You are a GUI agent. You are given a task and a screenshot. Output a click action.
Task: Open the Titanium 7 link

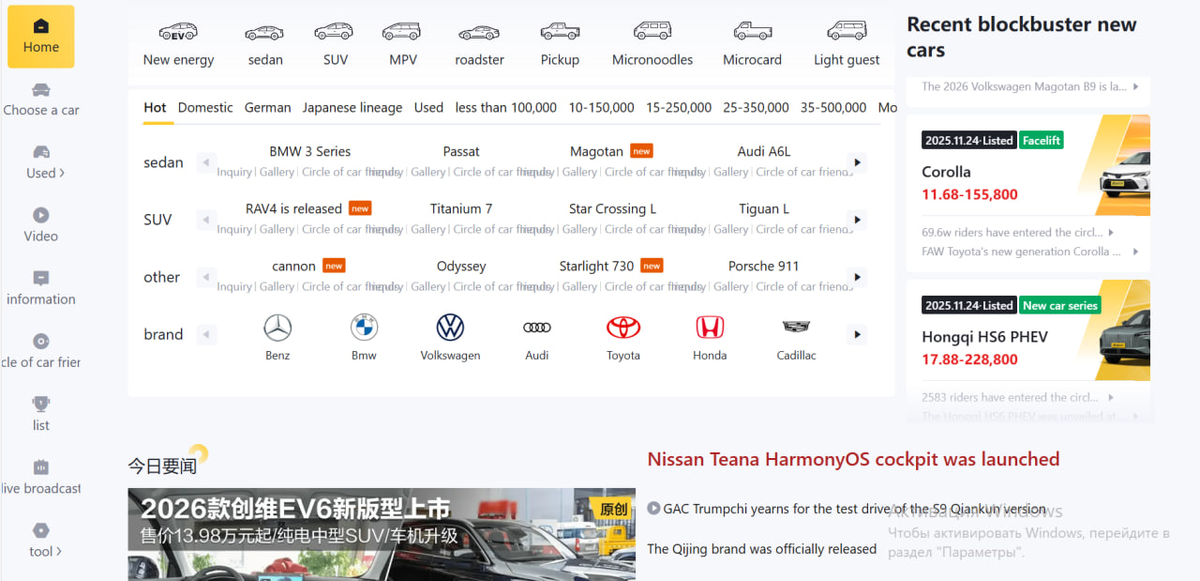pyautogui.click(x=461, y=209)
